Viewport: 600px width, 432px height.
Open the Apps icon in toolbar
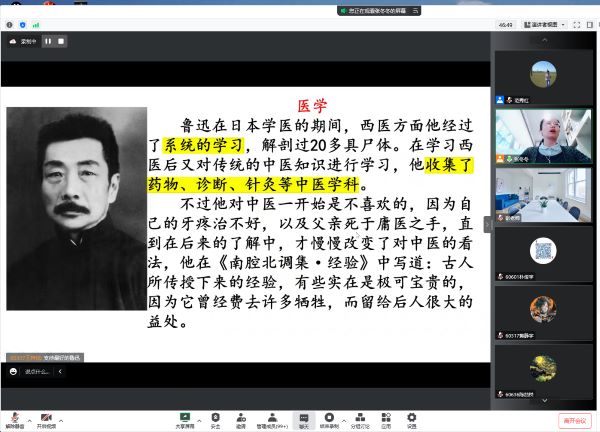(386, 418)
